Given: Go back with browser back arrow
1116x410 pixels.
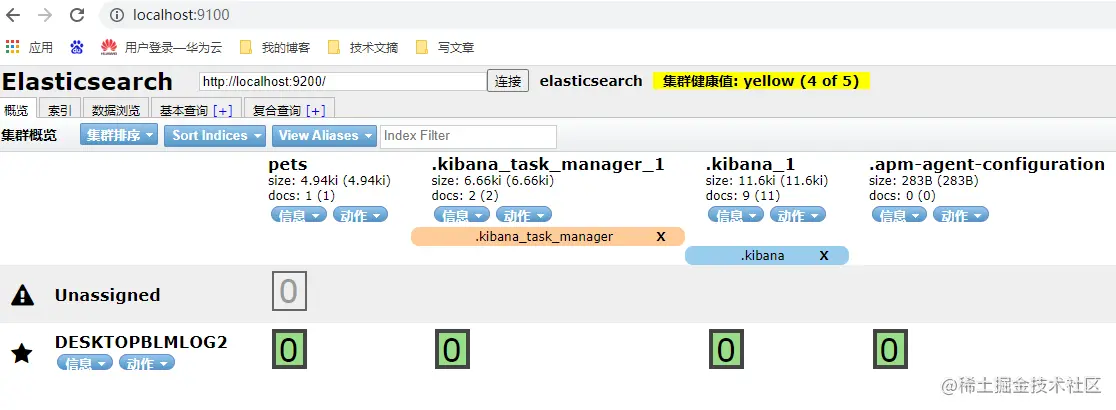Looking at the screenshot, I should 13,15.
